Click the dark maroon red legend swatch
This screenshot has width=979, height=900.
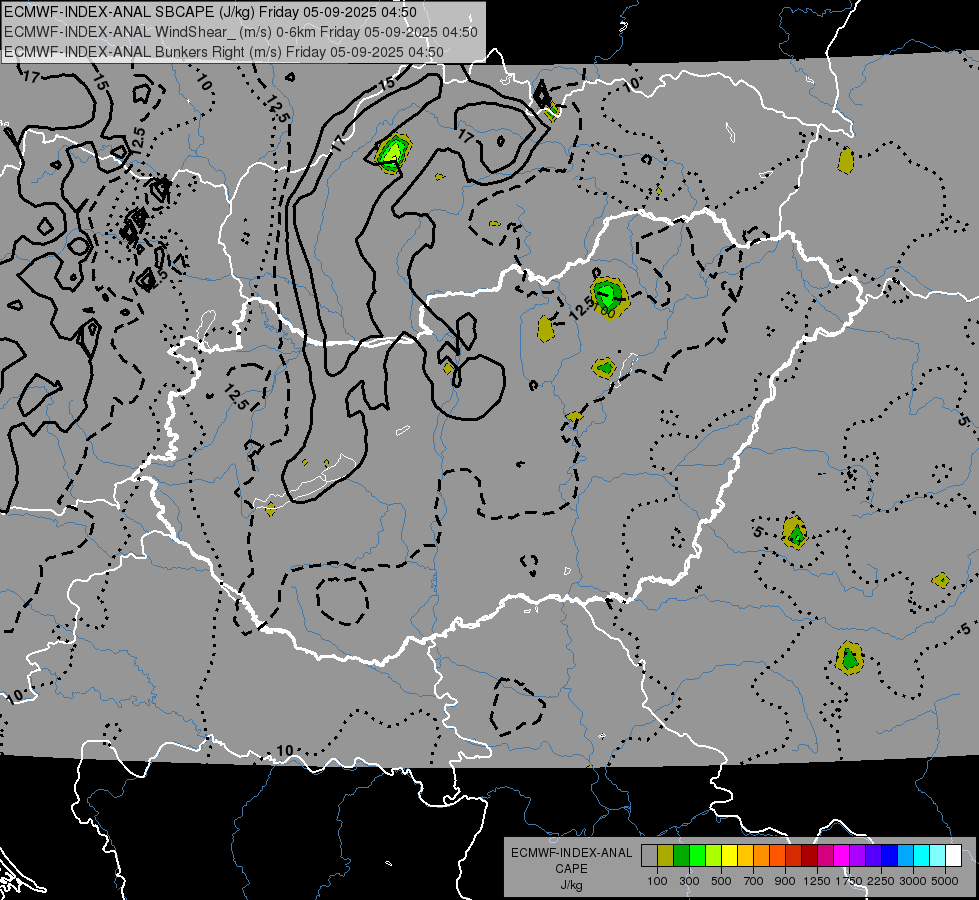point(810,856)
